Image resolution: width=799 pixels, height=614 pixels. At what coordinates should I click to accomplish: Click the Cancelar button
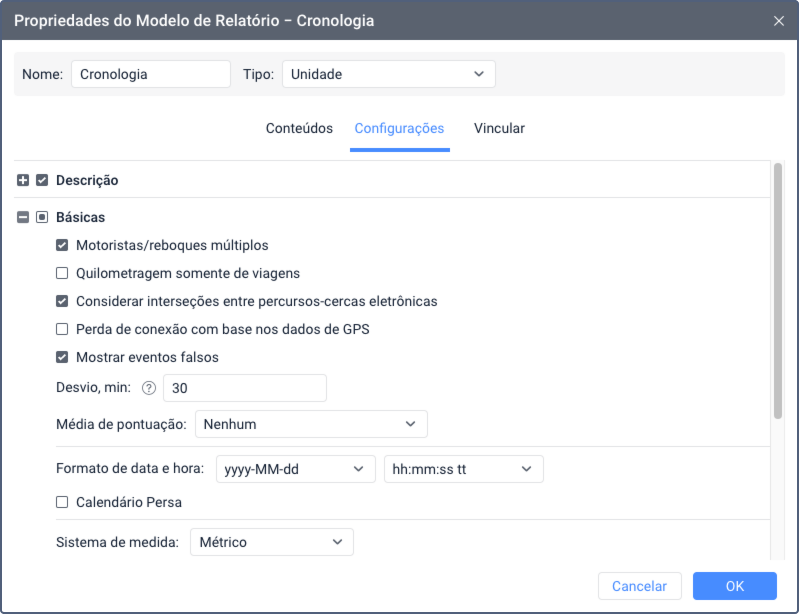(640, 586)
